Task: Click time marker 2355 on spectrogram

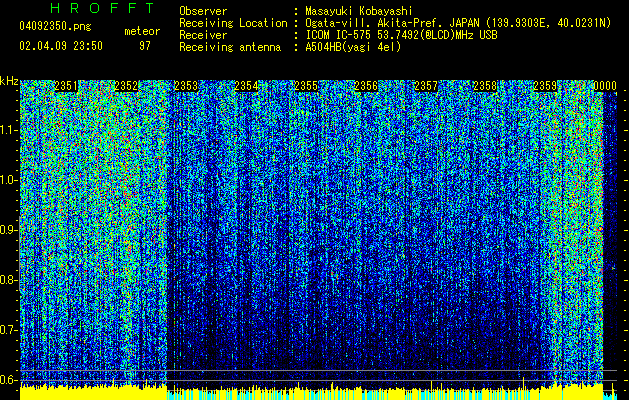Action: 306,86
